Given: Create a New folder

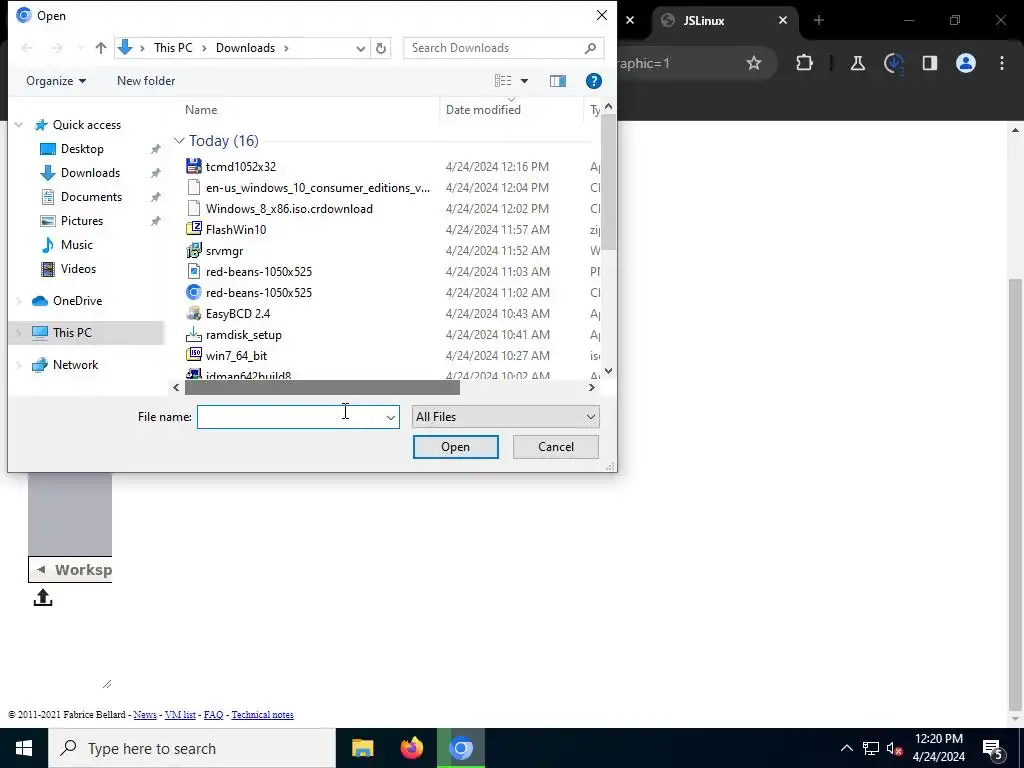Looking at the screenshot, I should [146, 81].
